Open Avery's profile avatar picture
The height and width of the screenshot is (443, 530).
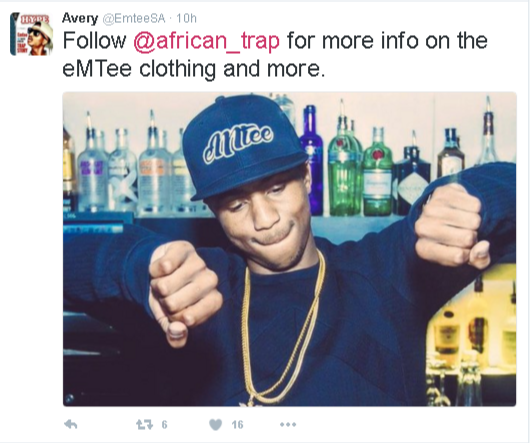[31, 34]
